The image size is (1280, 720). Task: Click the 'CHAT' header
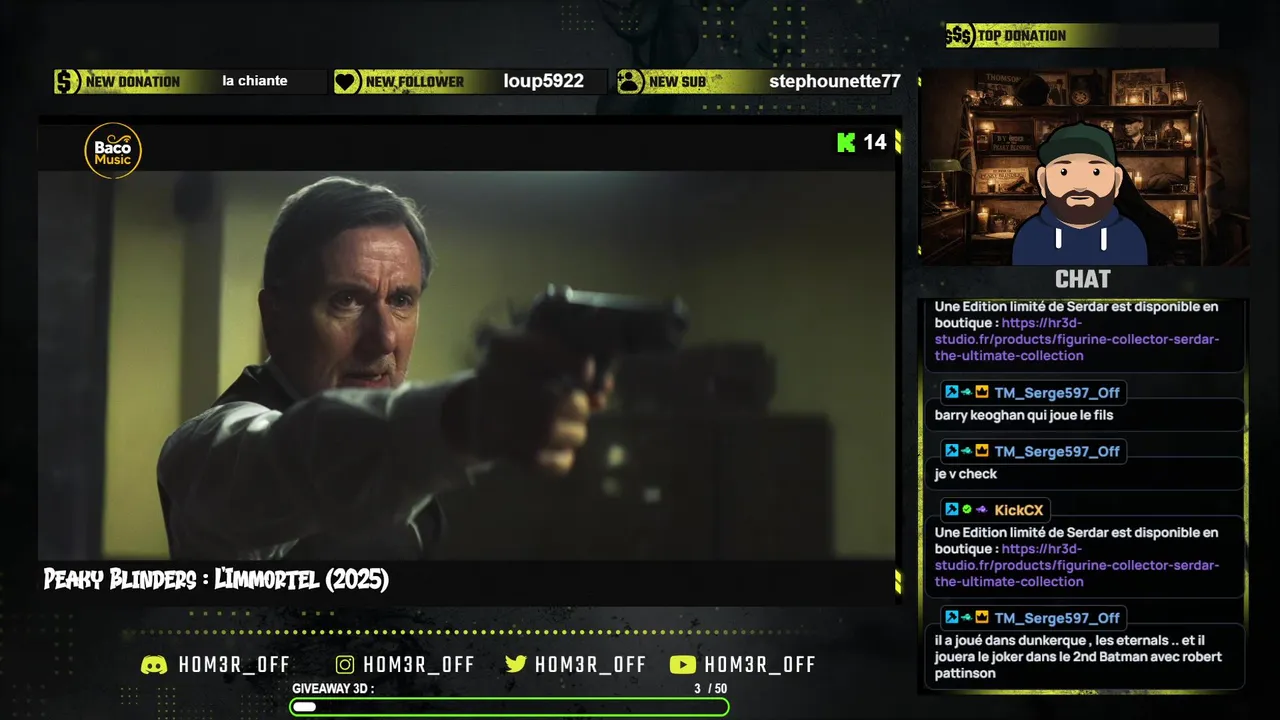[1083, 279]
